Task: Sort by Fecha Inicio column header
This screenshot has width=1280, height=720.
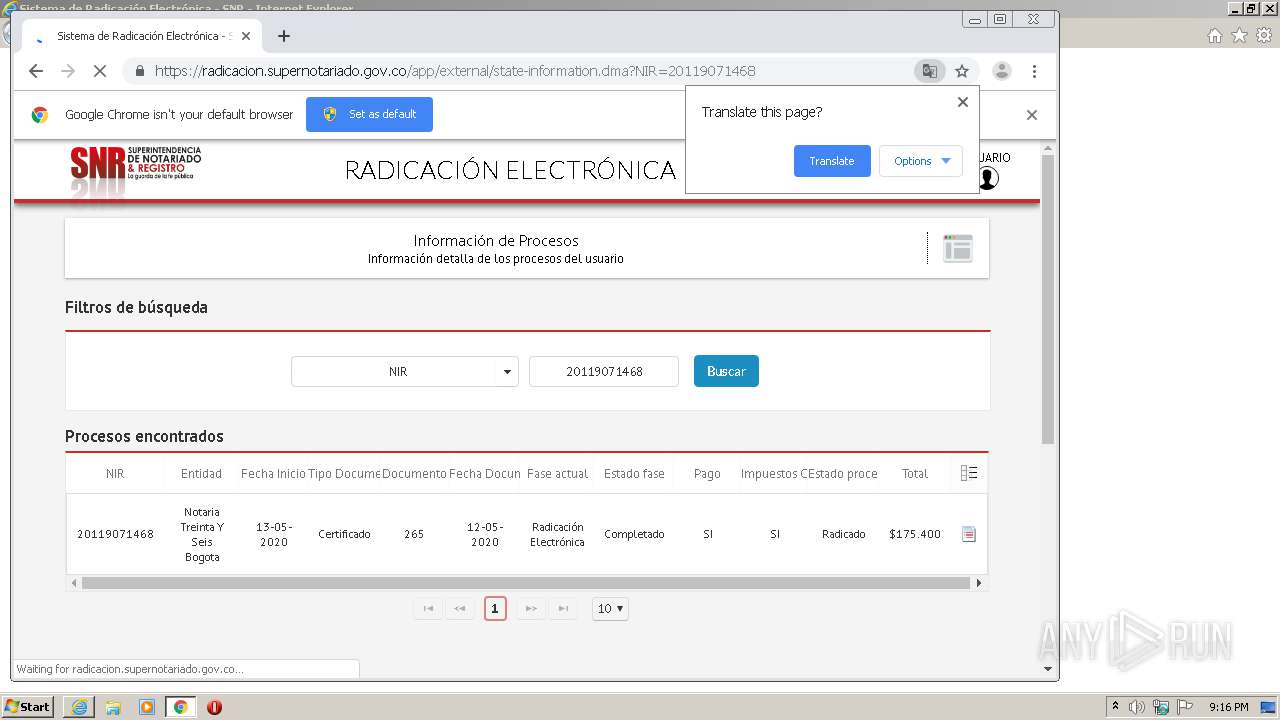Action: (273, 473)
